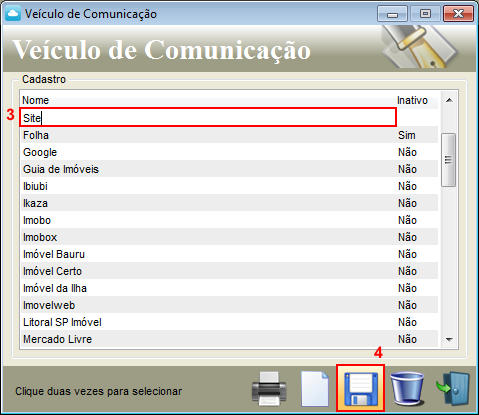Exit via the door icon
The height and width of the screenshot is (415, 479).
coord(453,389)
